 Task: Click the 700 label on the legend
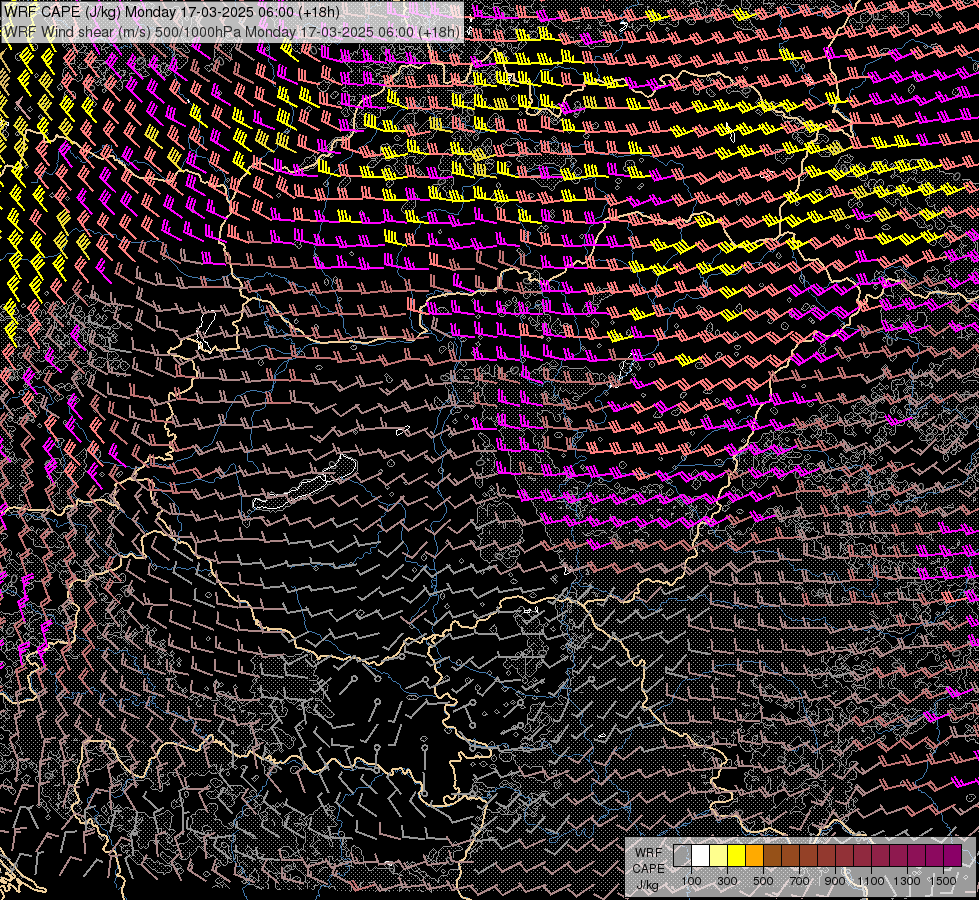799,881
